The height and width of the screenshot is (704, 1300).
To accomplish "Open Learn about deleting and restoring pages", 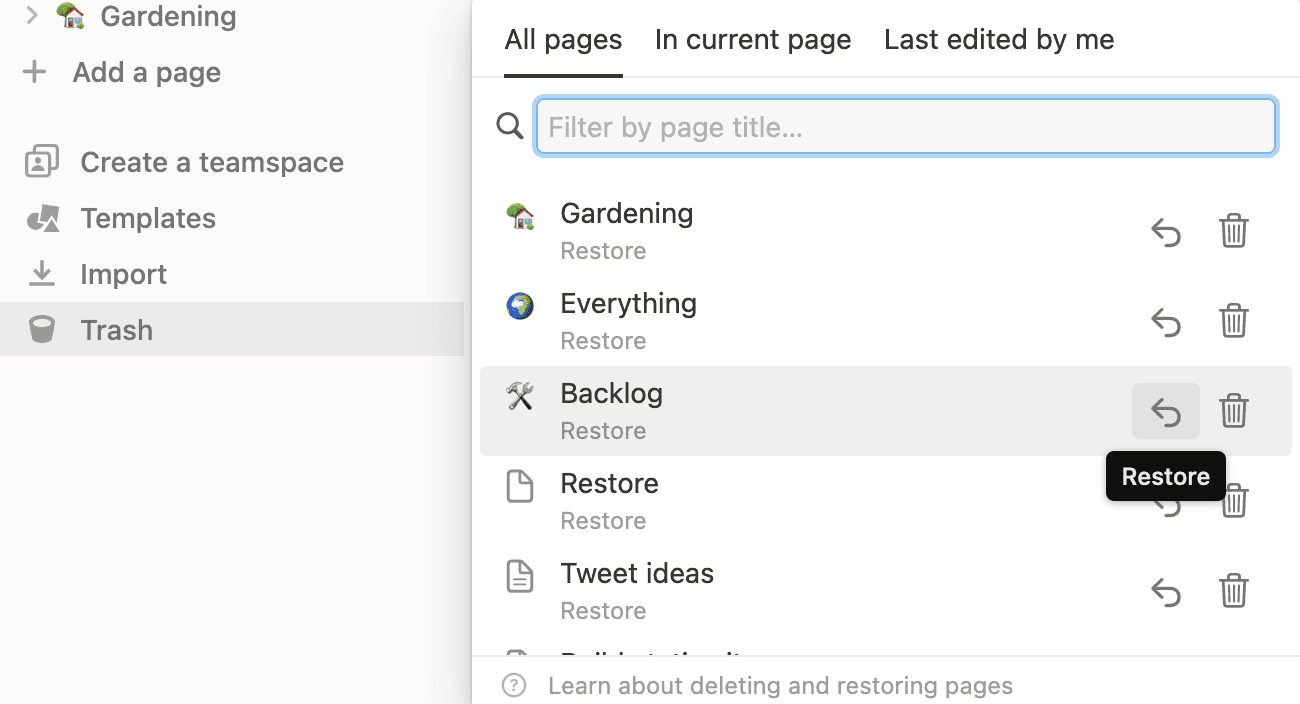I will (x=780, y=685).
